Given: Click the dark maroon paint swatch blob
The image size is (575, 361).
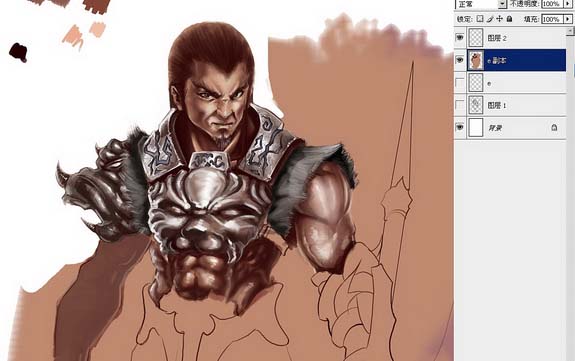Looking at the screenshot, I should coord(18,52).
